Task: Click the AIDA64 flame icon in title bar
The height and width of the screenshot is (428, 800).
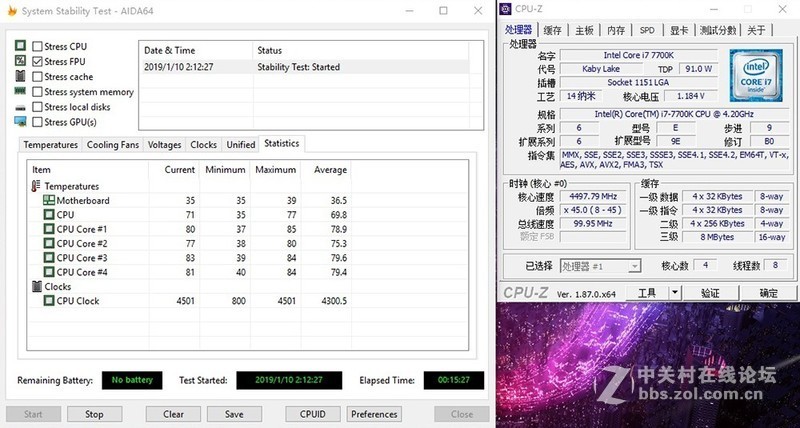Action: pyautogui.click(x=12, y=11)
